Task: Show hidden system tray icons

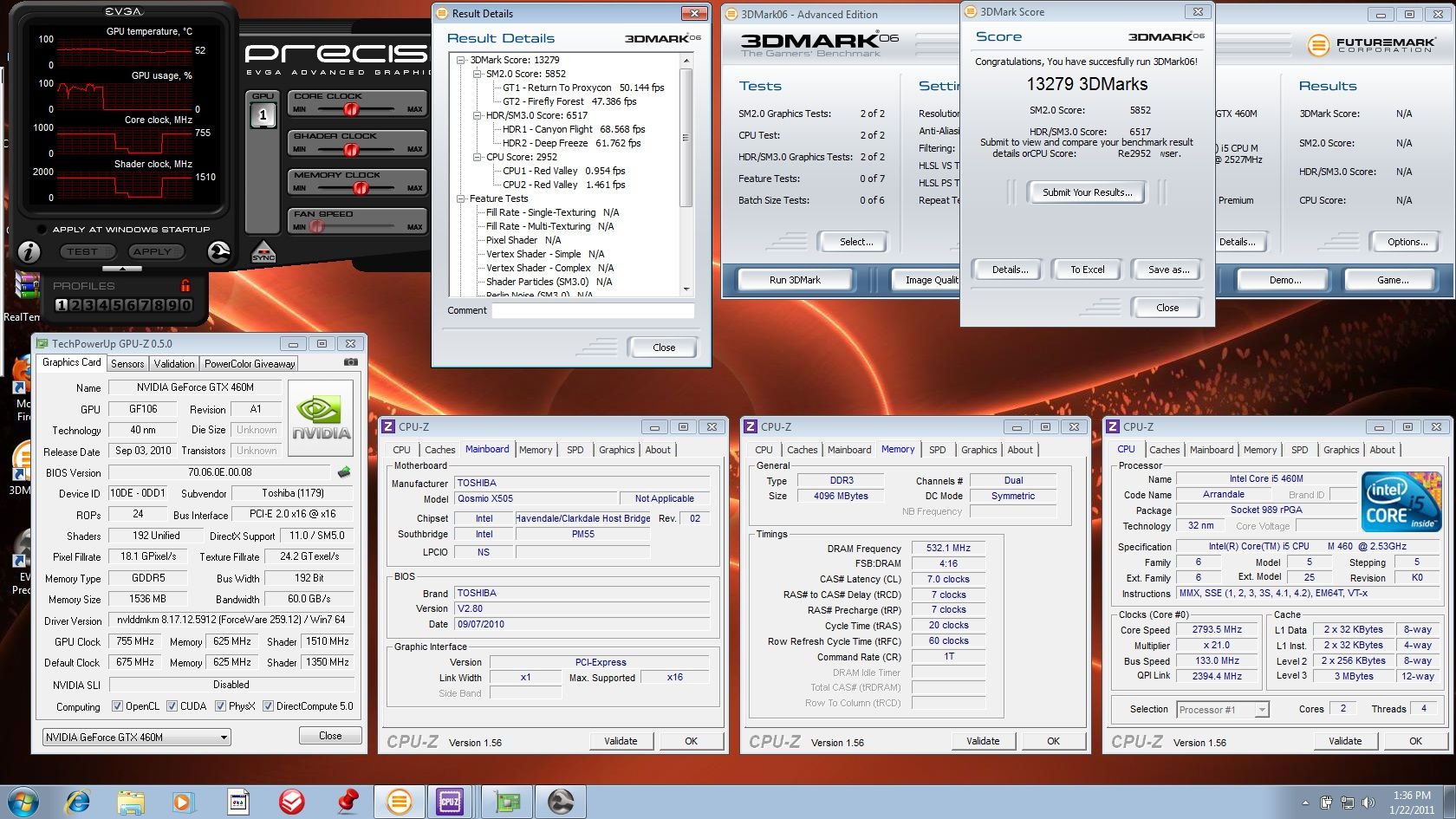Action: point(1306,803)
